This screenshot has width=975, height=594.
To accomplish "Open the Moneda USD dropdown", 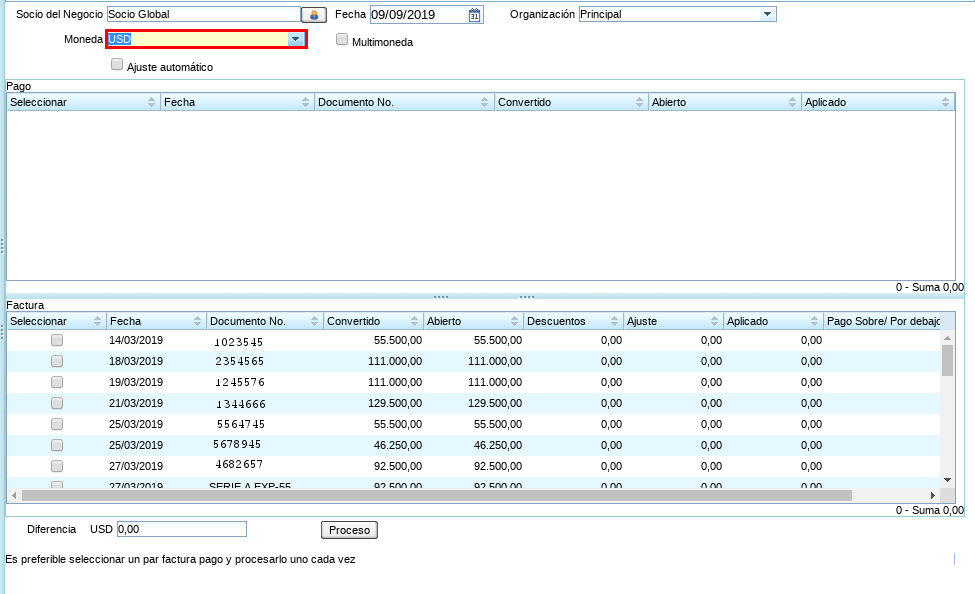I will [295, 39].
